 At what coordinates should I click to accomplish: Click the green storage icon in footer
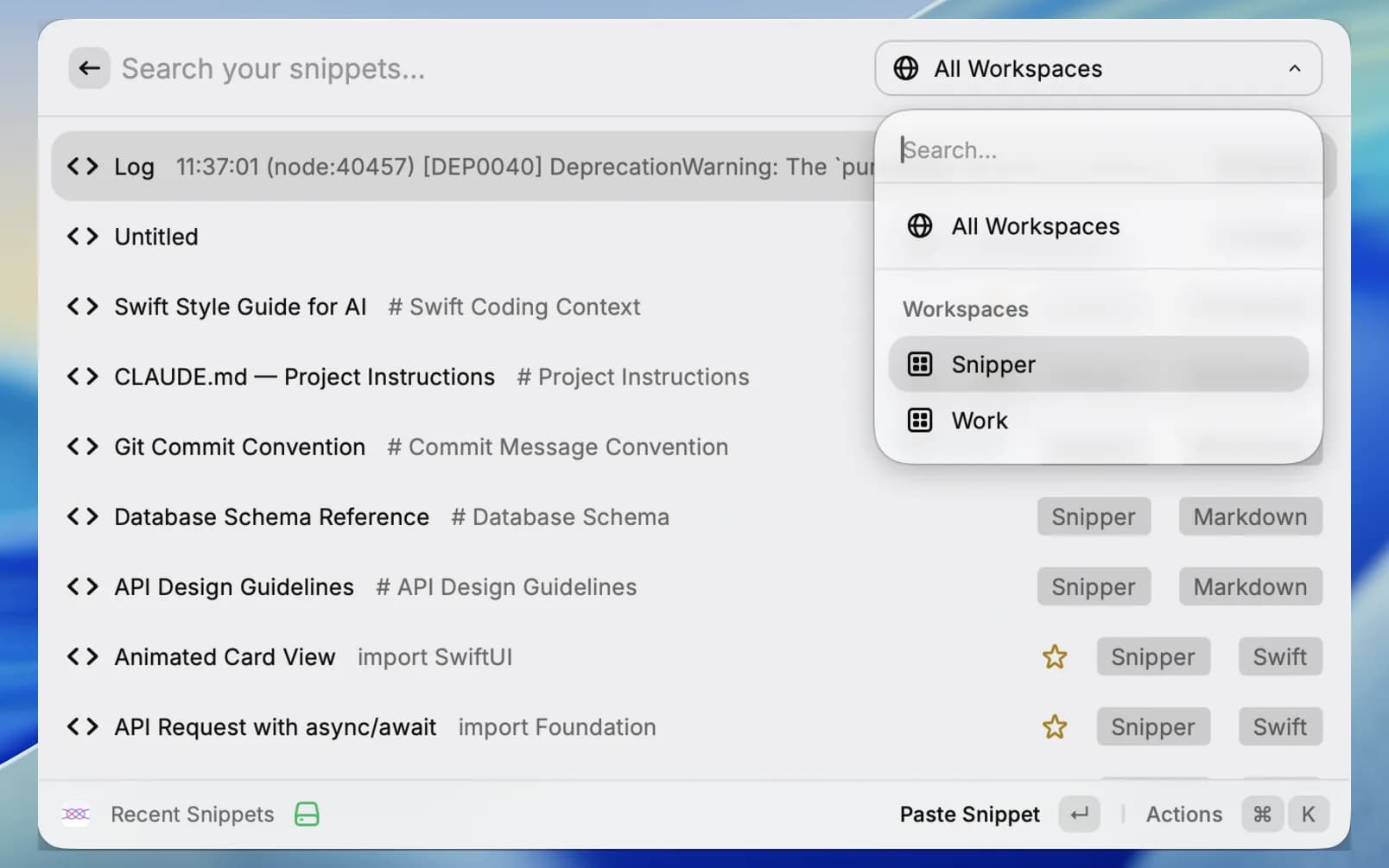tap(307, 814)
